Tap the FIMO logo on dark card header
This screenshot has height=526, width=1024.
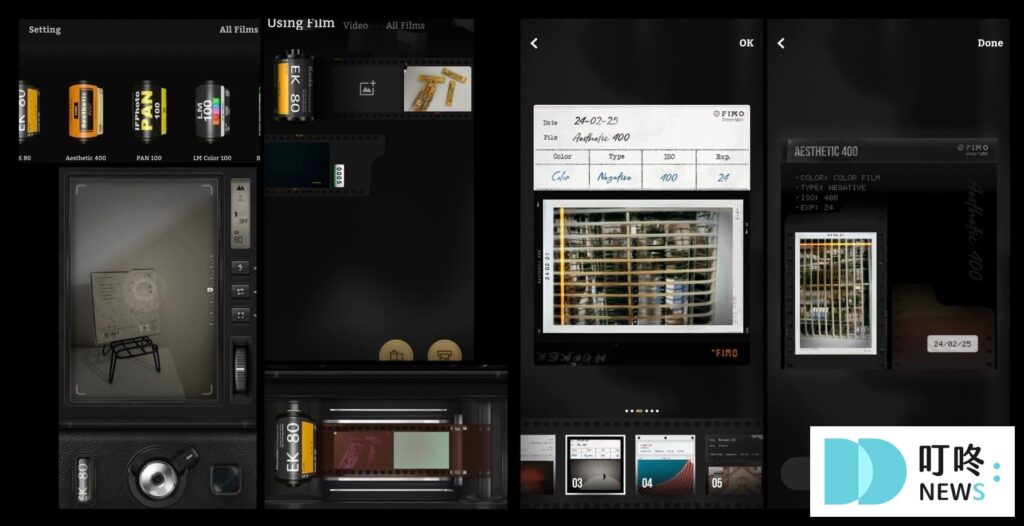[x=973, y=150]
